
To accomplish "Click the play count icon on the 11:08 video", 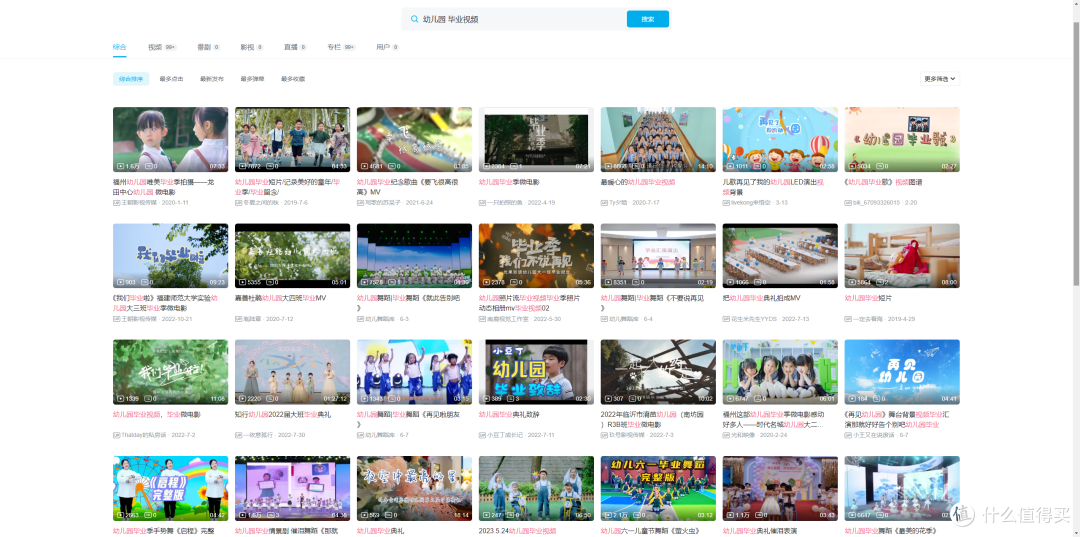I will [x=121, y=399].
